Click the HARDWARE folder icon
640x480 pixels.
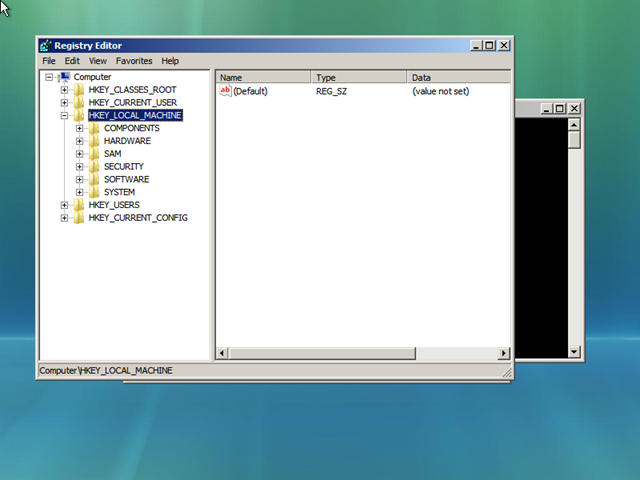(94, 141)
